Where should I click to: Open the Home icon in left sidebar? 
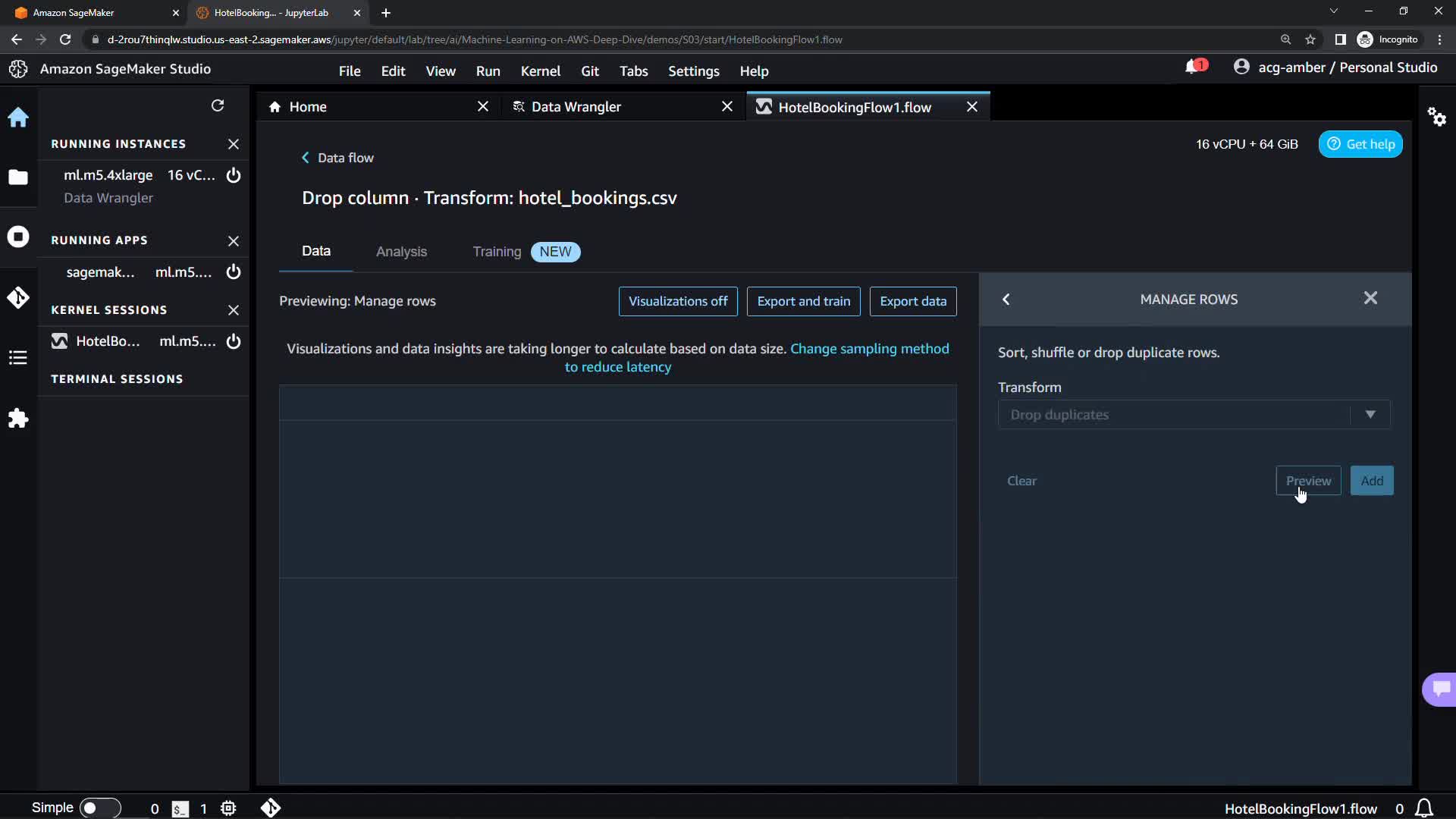coord(18,118)
